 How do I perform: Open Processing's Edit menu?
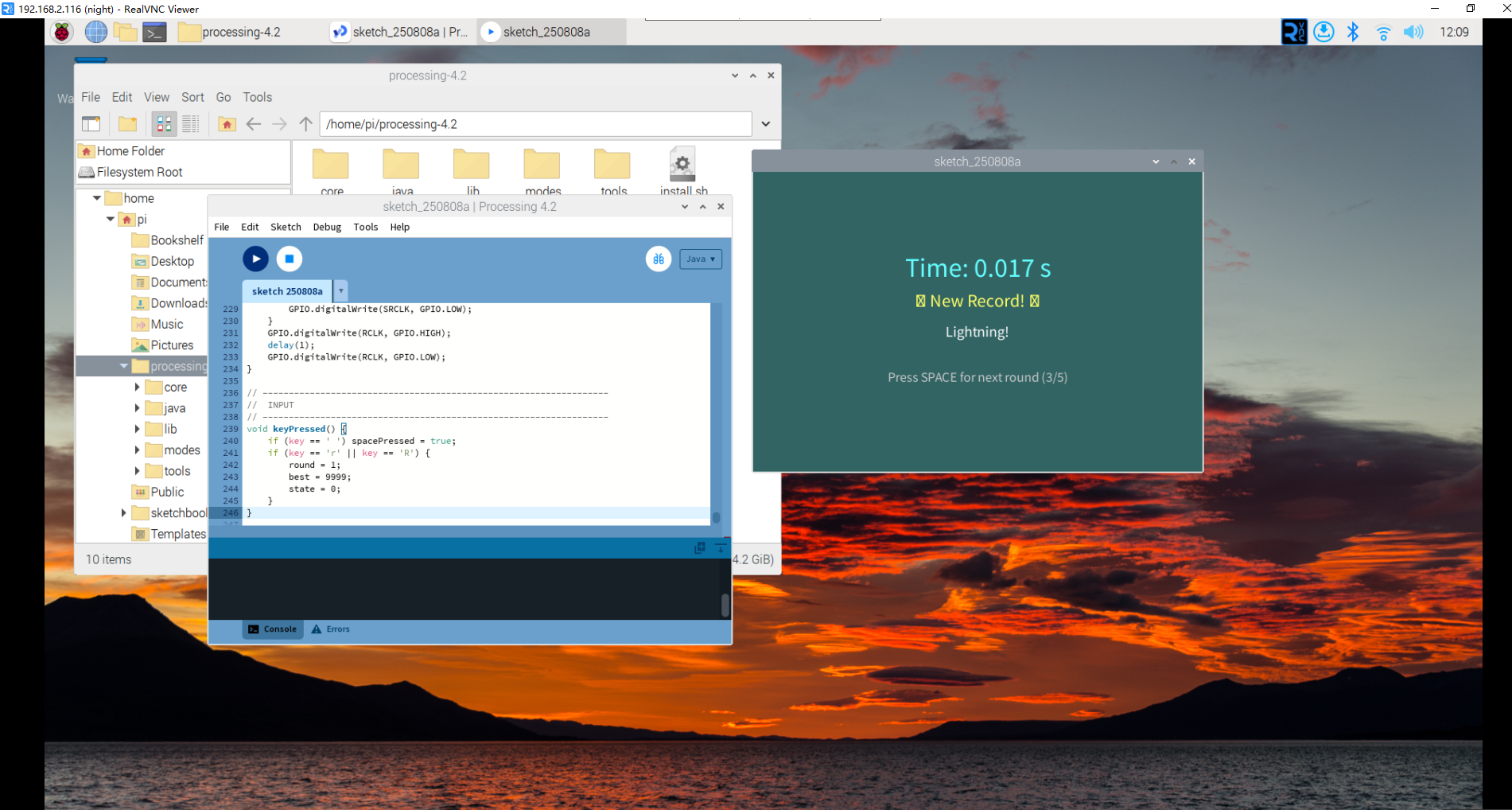click(x=250, y=227)
